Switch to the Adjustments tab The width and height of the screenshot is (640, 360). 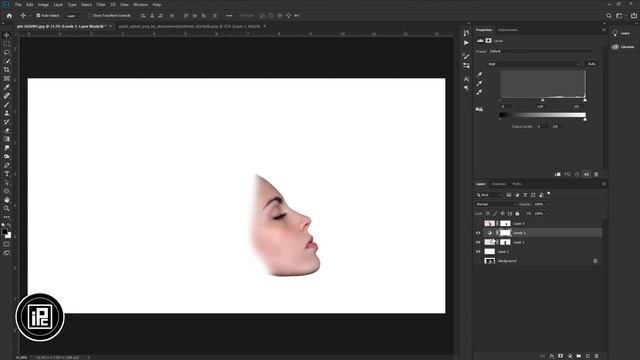pyautogui.click(x=508, y=30)
